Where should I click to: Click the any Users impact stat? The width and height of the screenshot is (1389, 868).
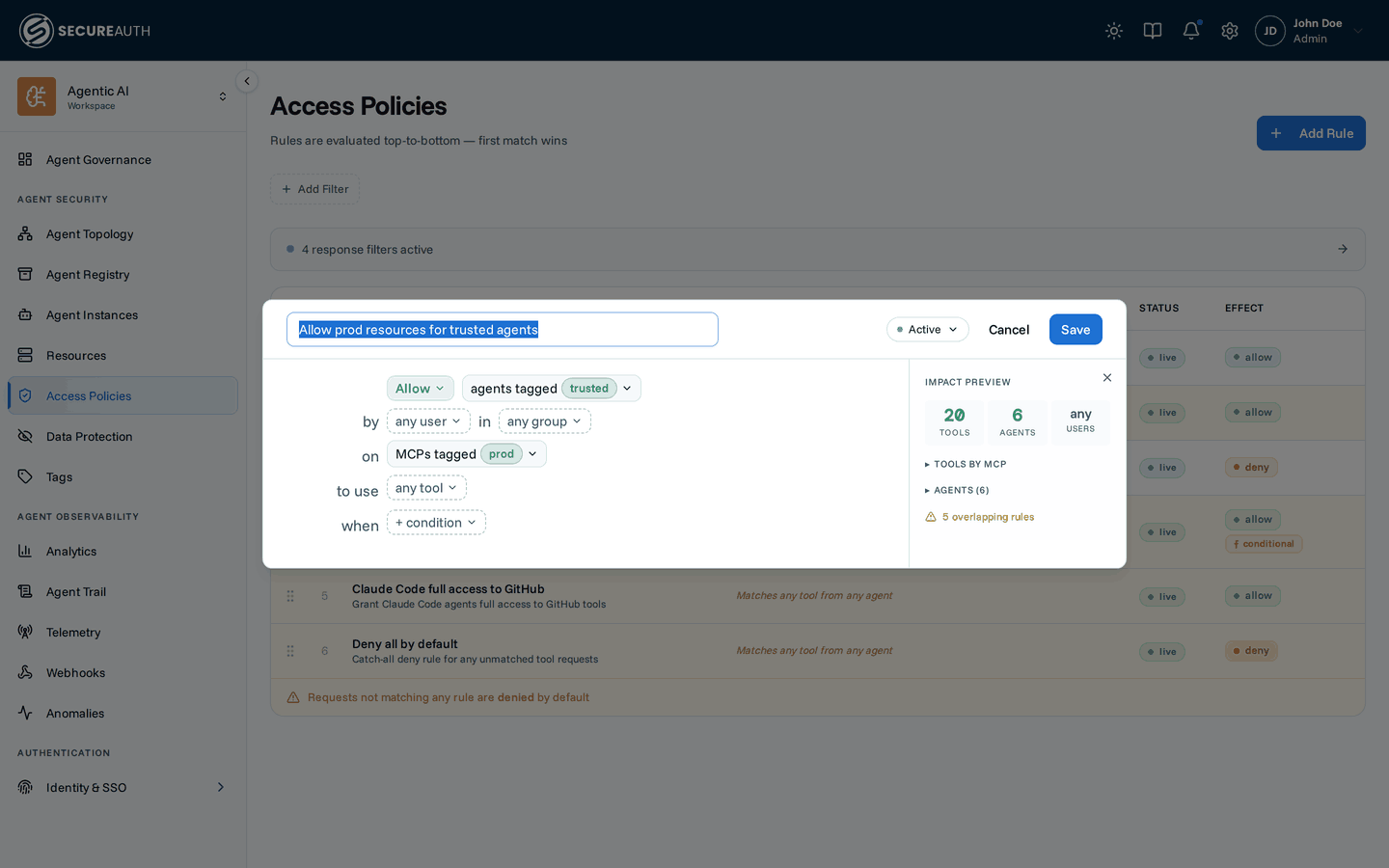coord(1080,422)
